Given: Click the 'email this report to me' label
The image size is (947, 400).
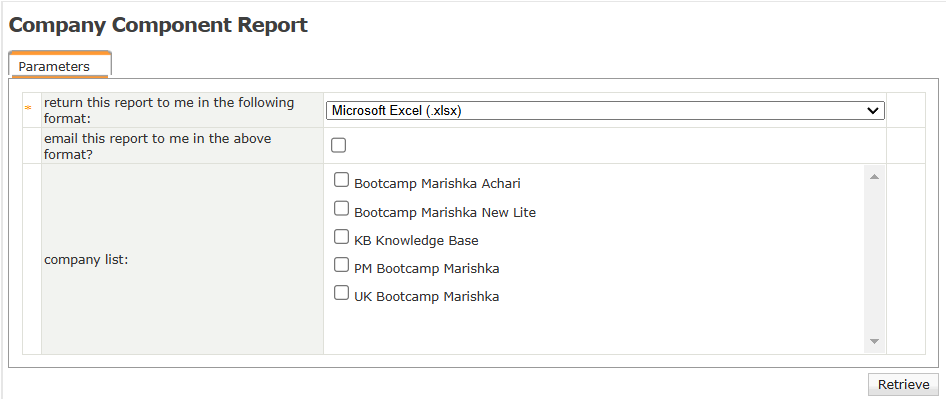Looking at the screenshot, I should point(158,146).
